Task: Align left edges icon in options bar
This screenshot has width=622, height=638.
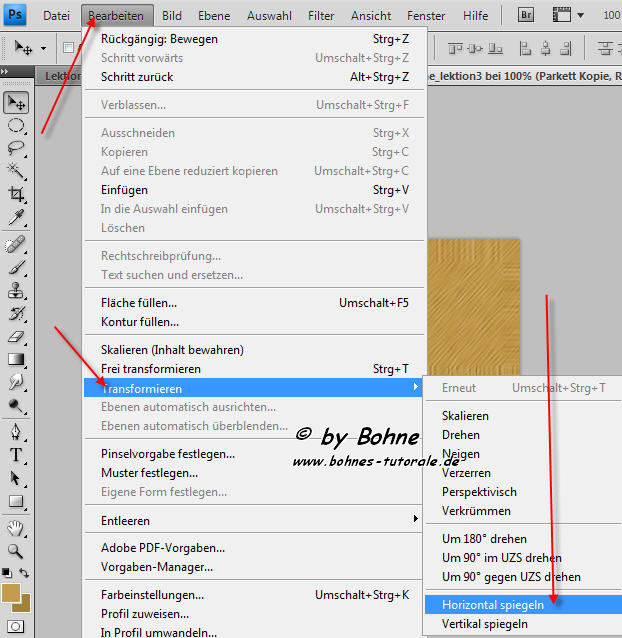Action: pos(526,49)
